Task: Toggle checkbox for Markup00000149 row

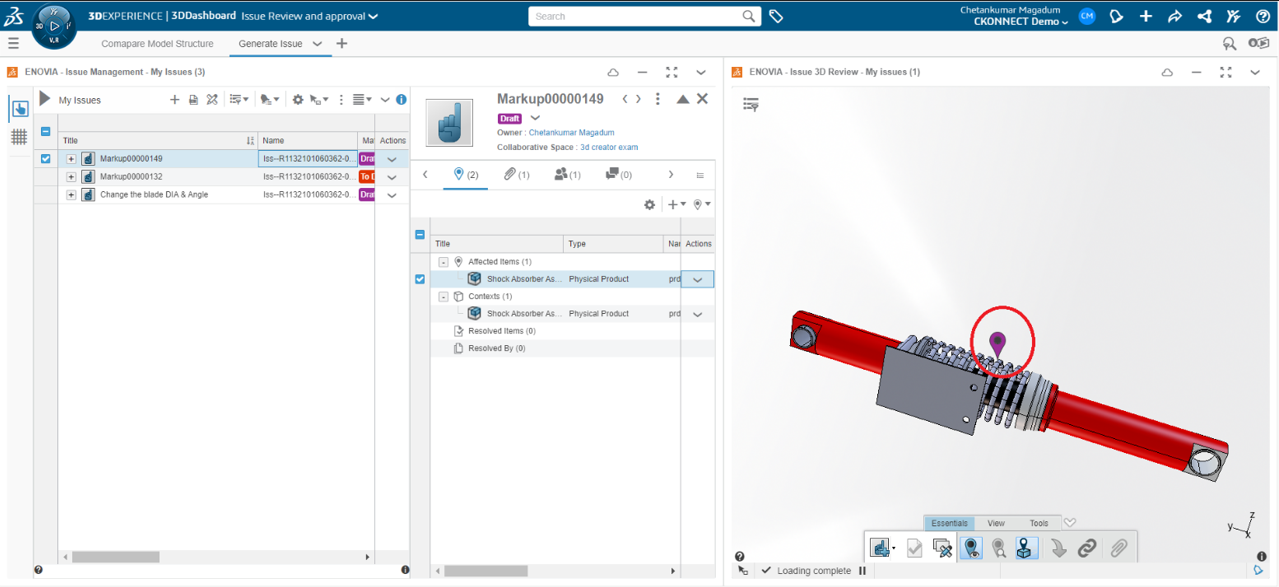Action: click(x=45, y=158)
